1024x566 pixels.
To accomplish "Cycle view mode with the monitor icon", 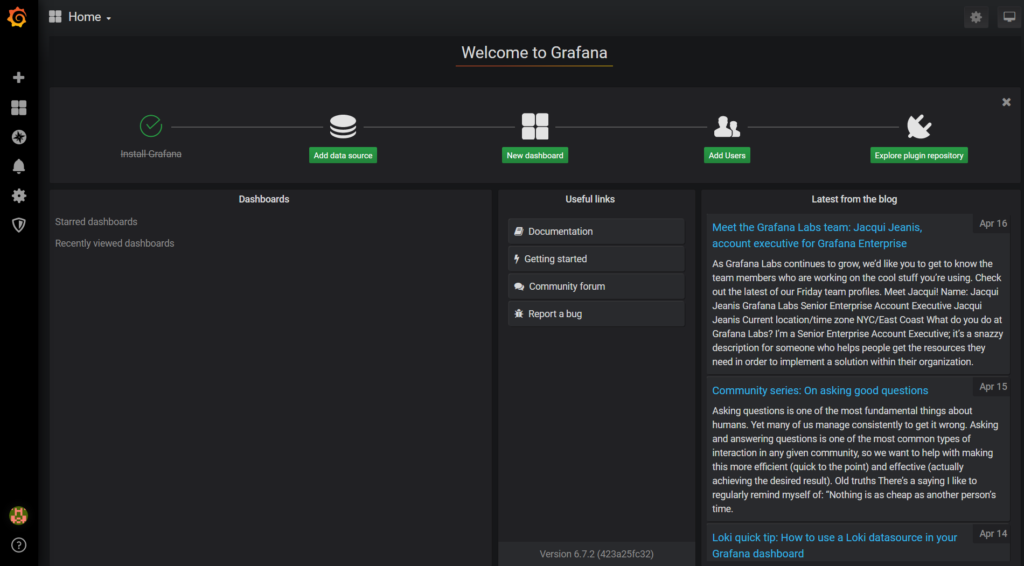I will [1009, 18].
